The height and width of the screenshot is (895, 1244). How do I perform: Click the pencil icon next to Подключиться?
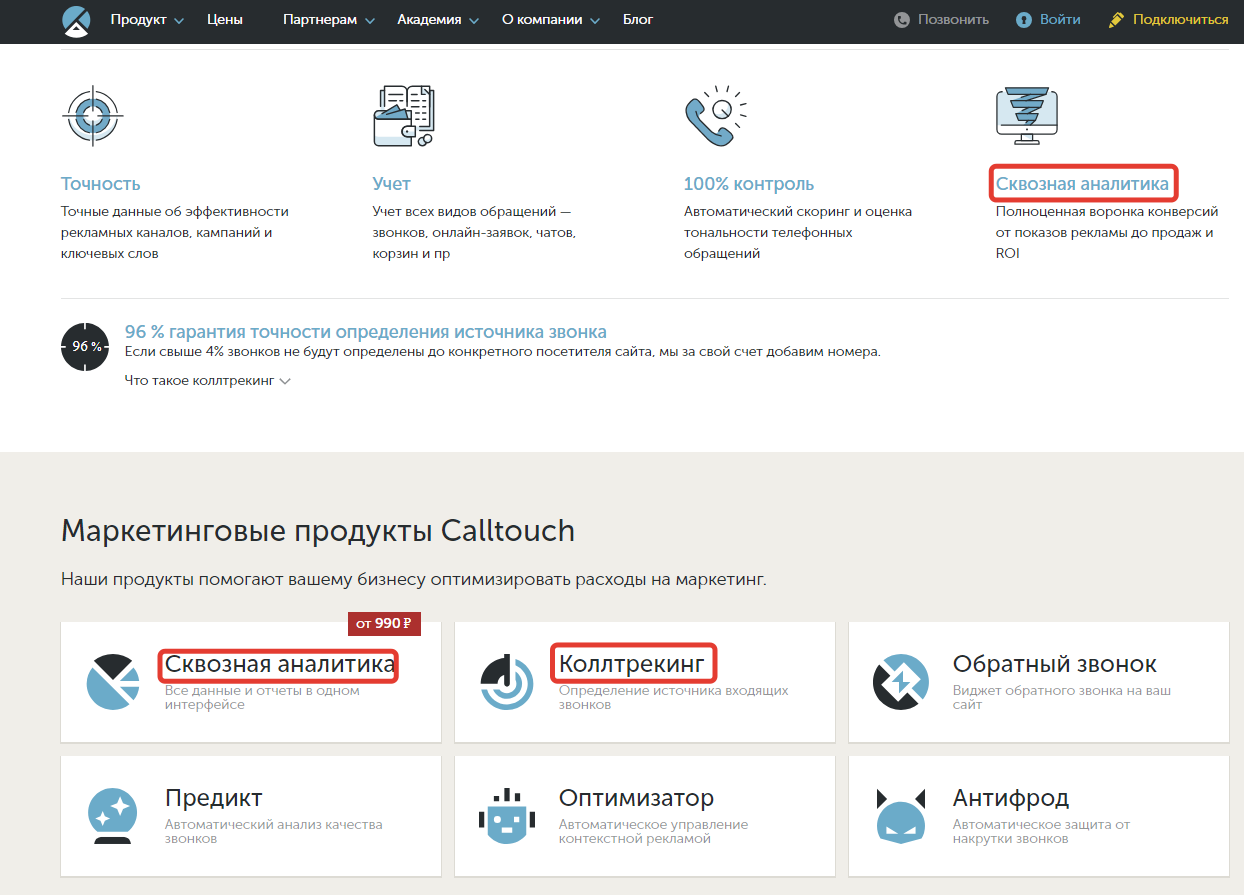click(x=1117, y=20)
